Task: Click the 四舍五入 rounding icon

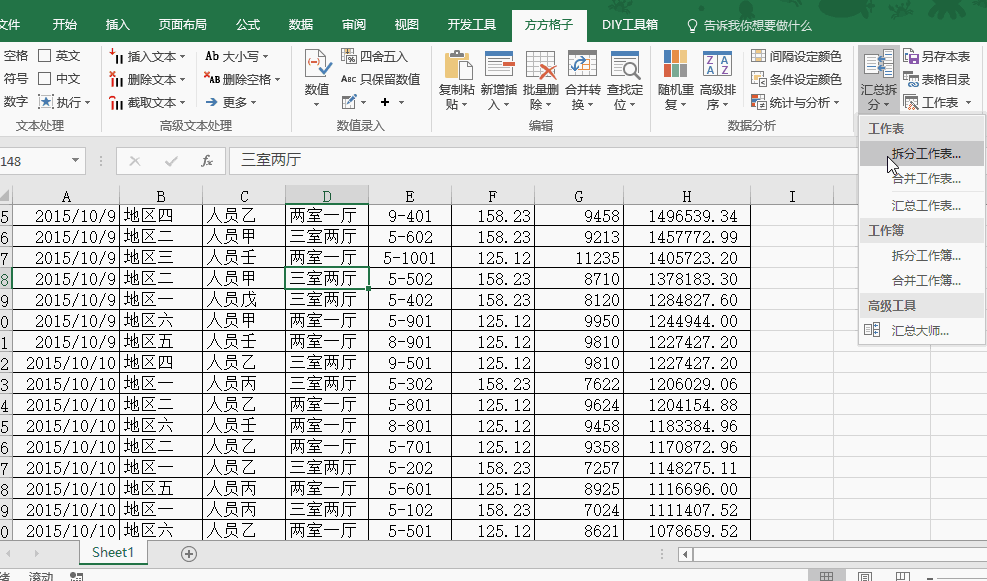Action: [x=348, y=56]
